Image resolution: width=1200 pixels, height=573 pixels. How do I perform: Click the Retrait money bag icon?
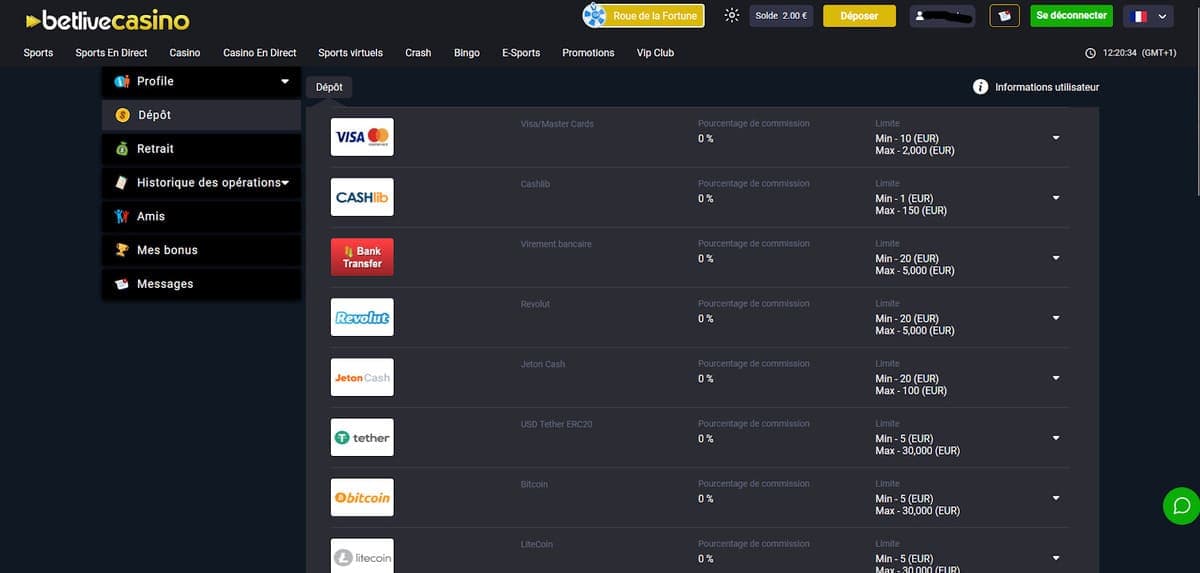(122, 149)
